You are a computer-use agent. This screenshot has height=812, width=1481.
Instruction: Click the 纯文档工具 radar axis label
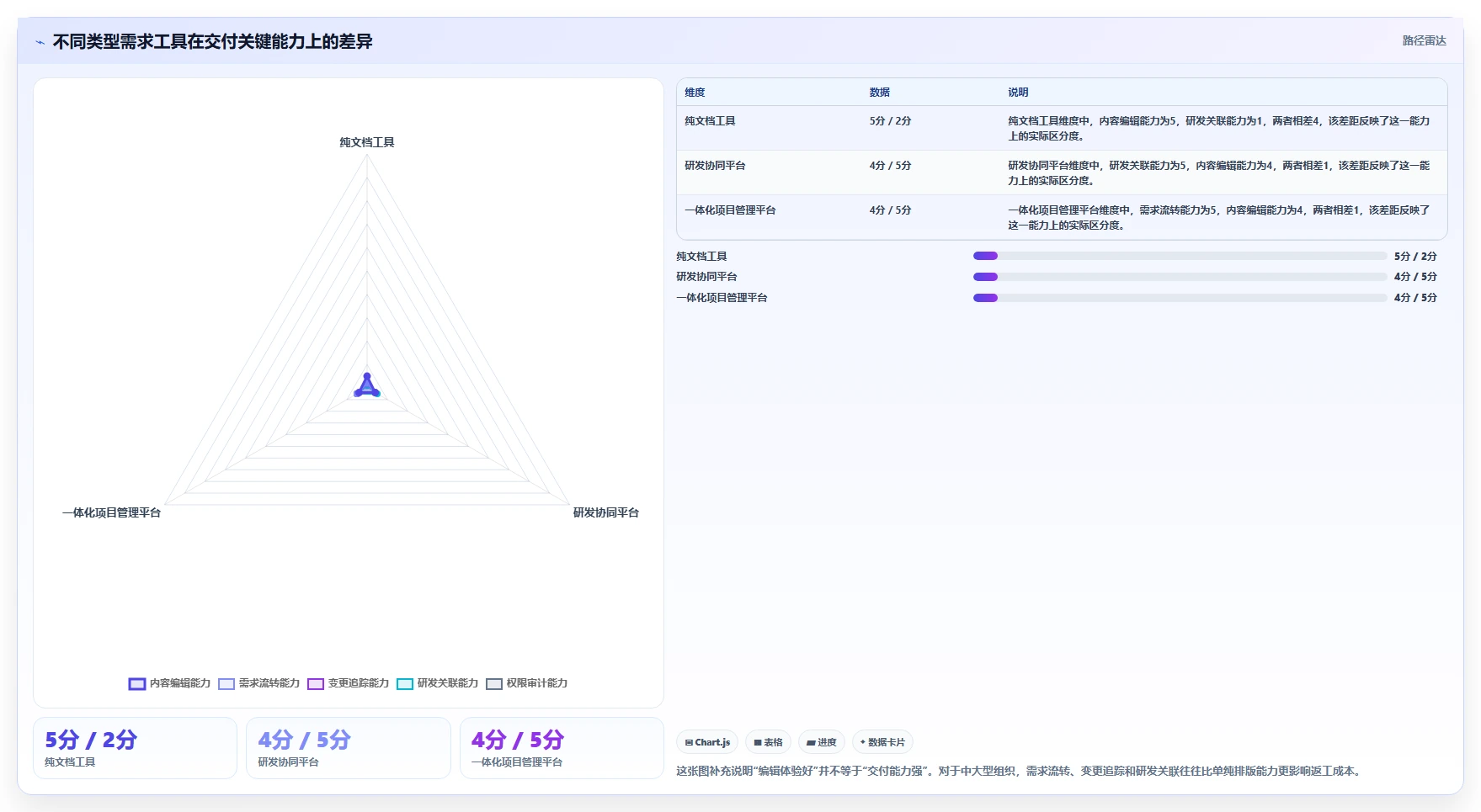(x=367, y=142)
